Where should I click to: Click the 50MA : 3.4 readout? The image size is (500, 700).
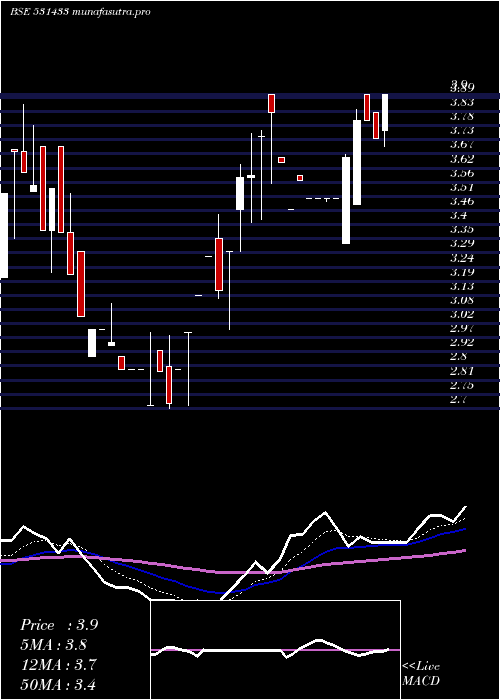click(59, 684)
